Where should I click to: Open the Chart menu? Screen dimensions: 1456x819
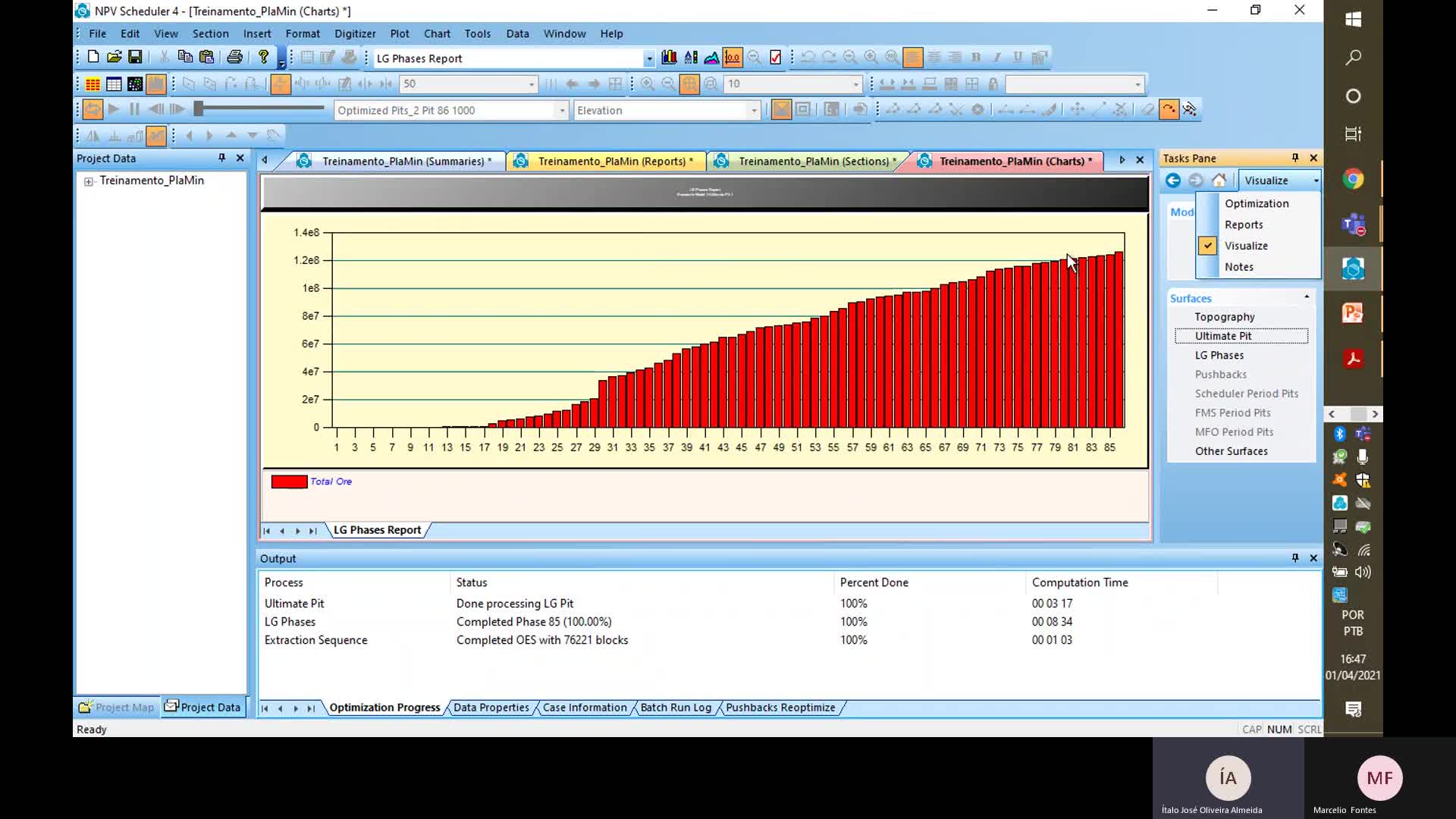(x=437, y=33)
